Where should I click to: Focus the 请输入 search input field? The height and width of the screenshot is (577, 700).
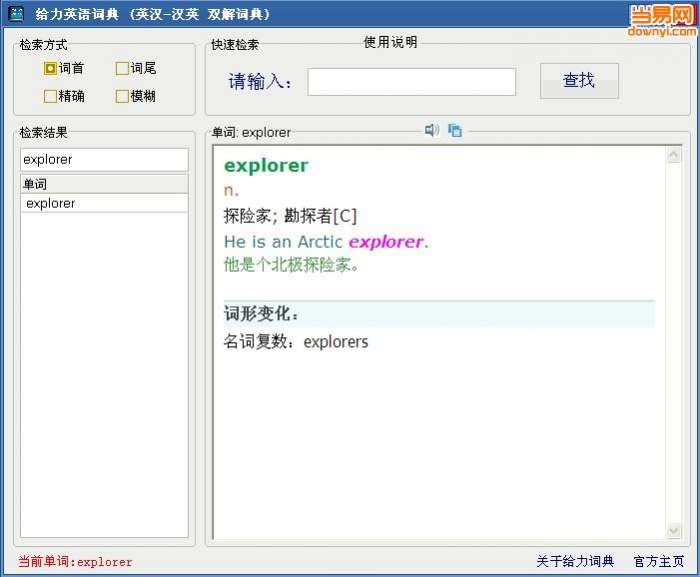[x=412, y=82]
